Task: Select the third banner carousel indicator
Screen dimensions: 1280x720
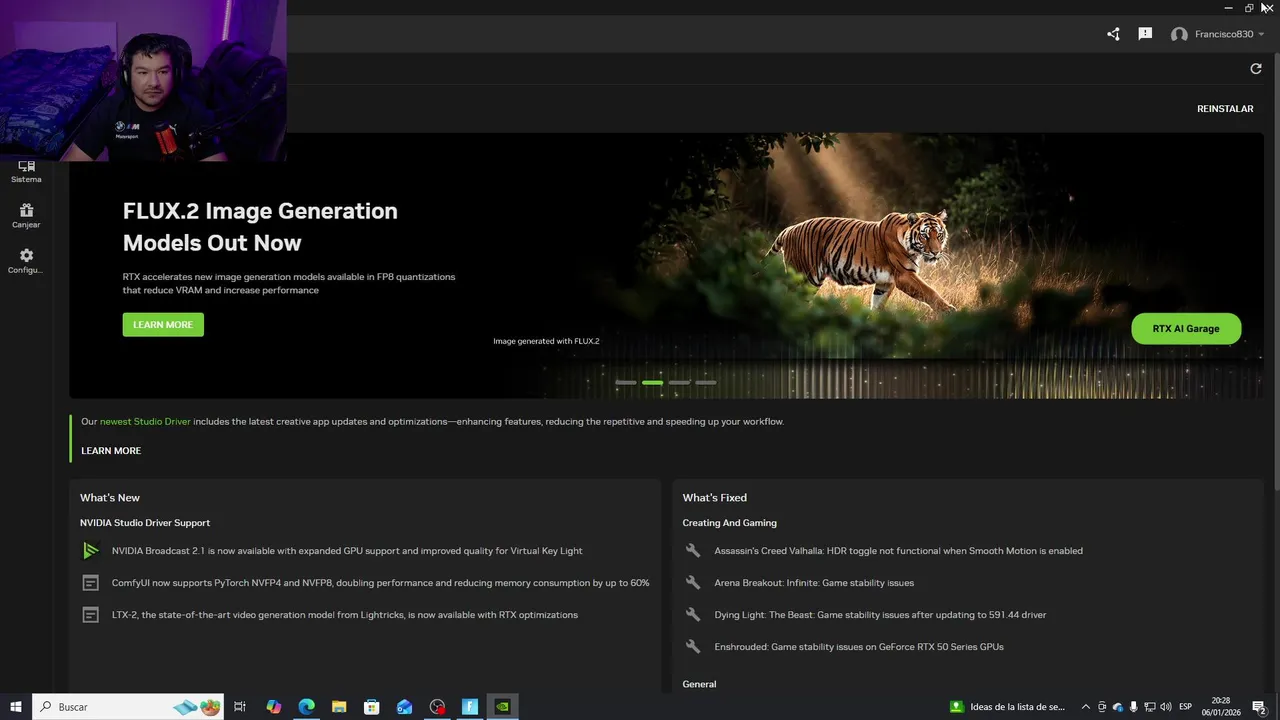Action: pos(679,383)
